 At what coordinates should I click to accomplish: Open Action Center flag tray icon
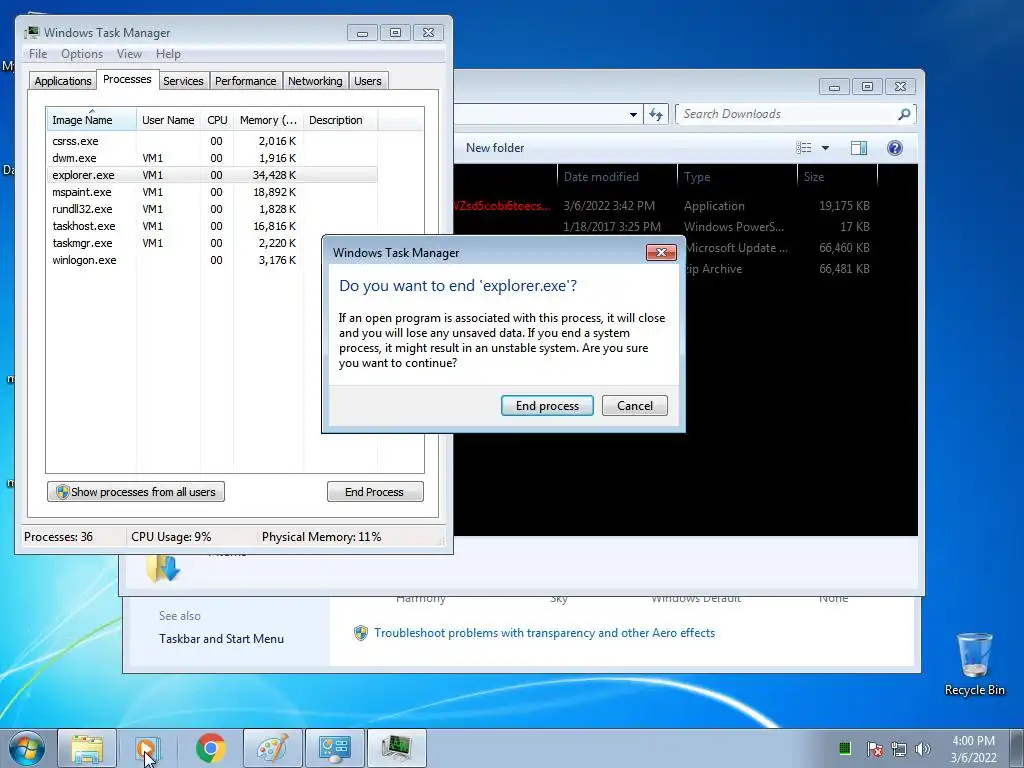[874, 748]
